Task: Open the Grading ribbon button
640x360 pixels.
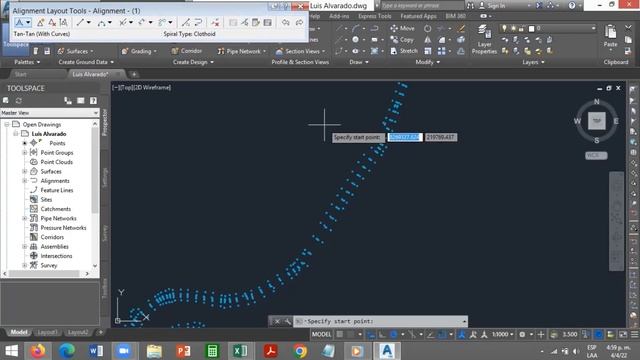Action: [x=139, y=51]
